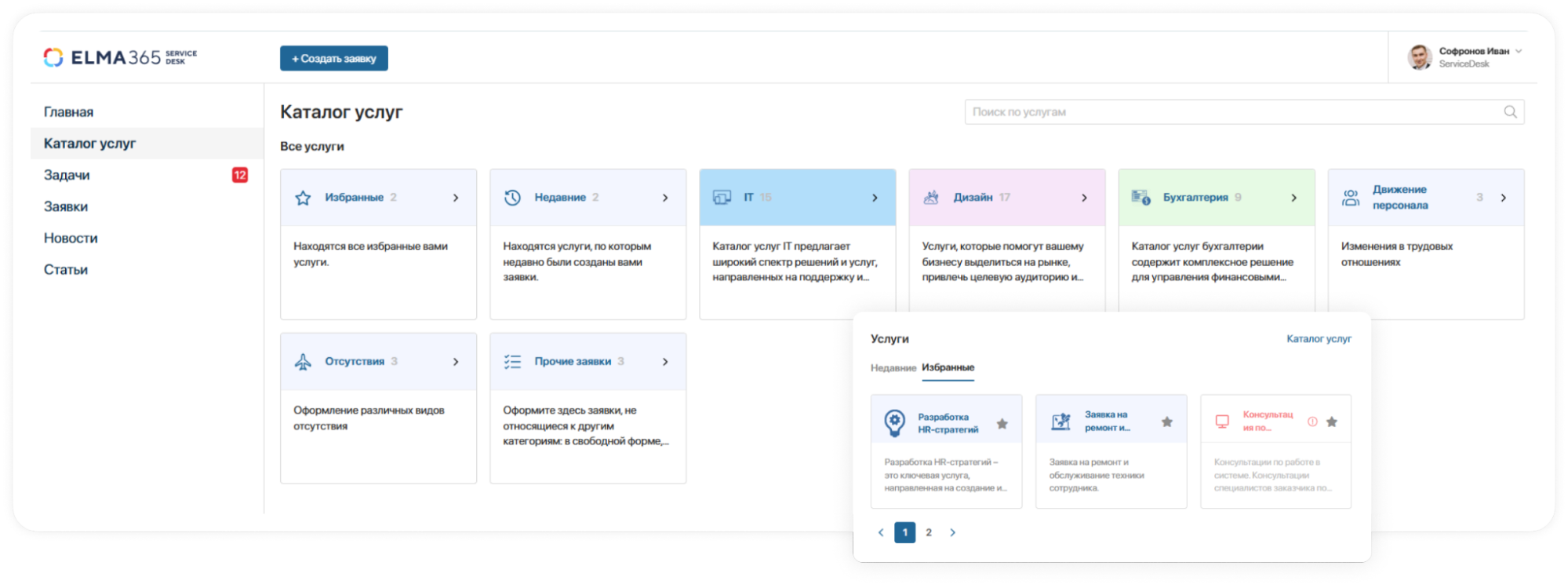Click the search magnifier icon

coord(1510,112)
